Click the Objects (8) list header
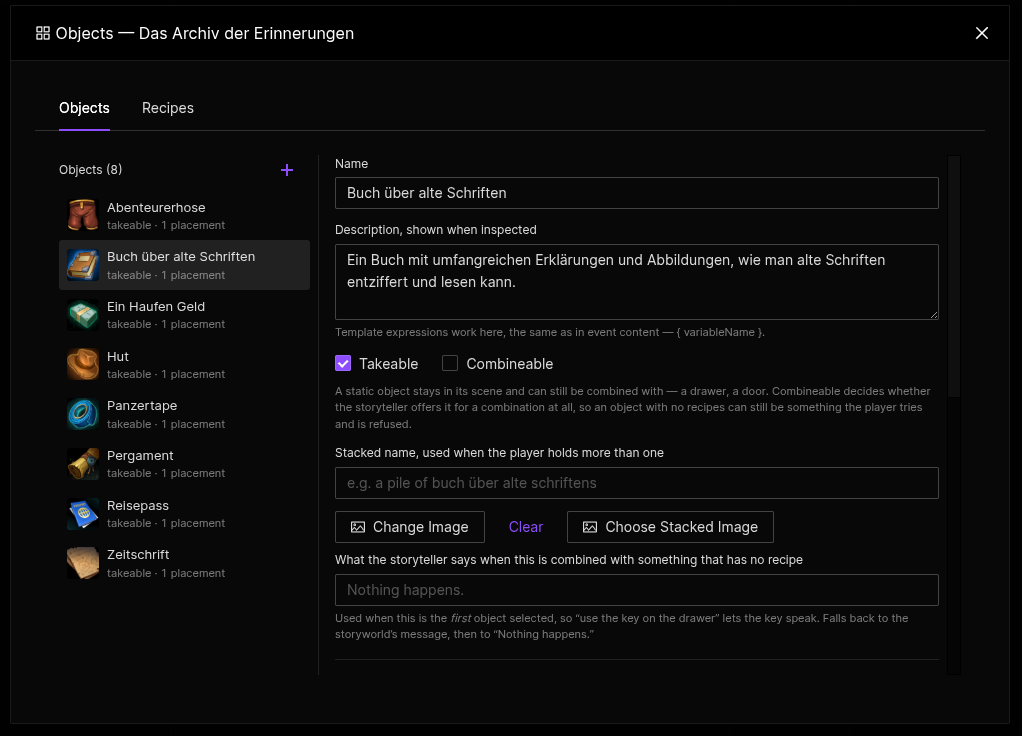 tap(91, 169)
